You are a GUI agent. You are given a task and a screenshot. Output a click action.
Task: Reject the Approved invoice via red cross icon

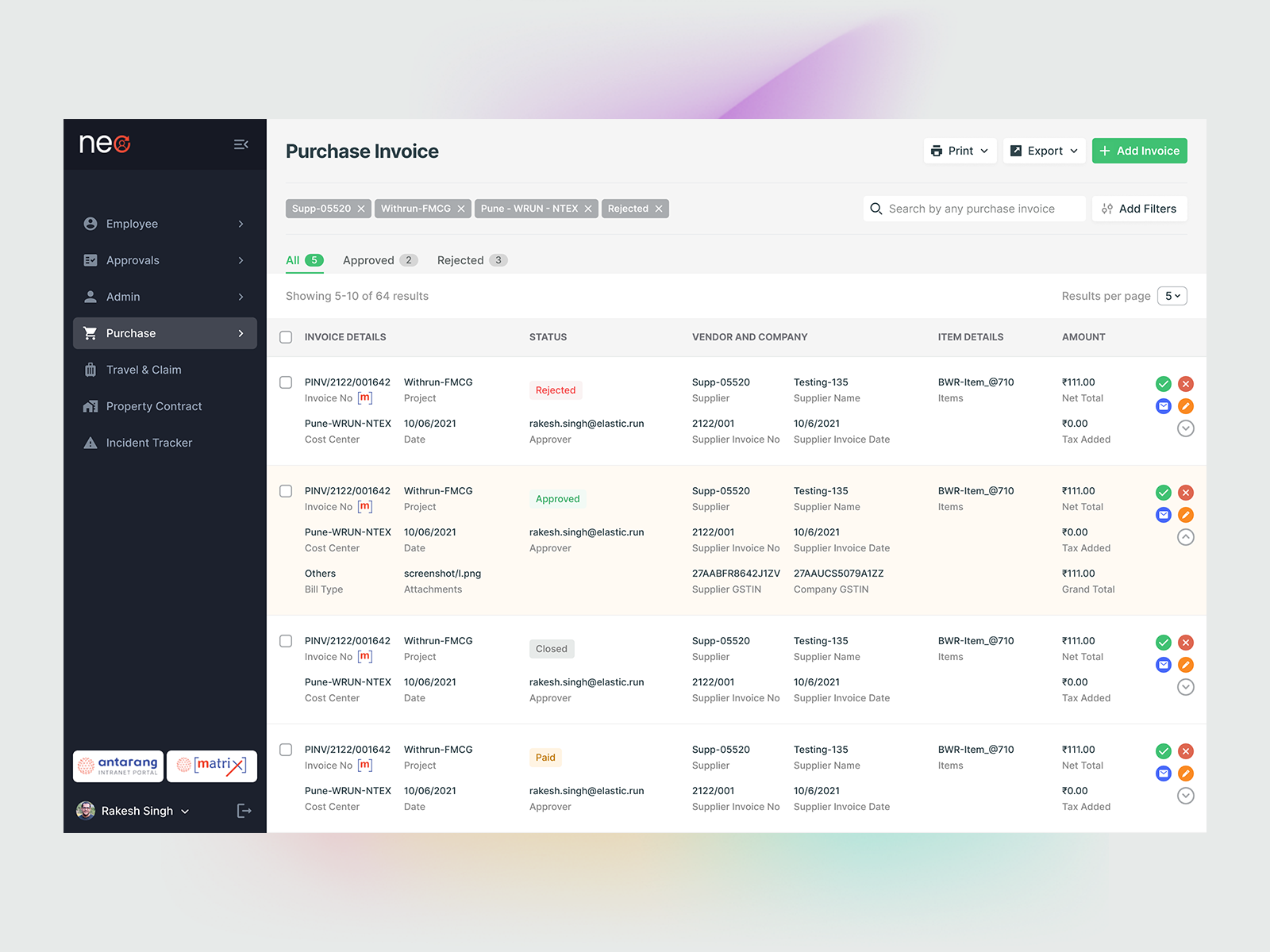(1187, 492)
